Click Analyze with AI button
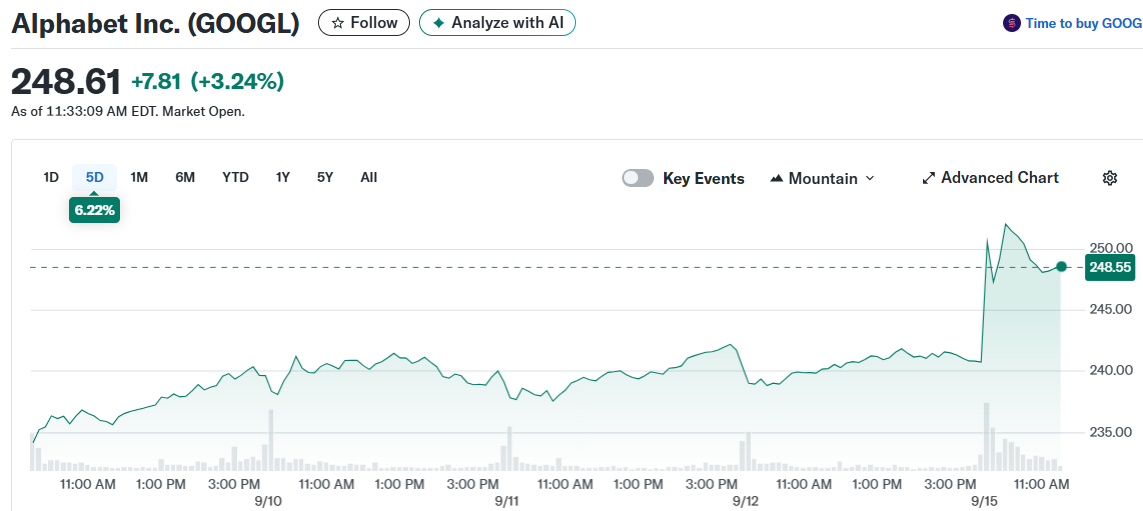1143x511 pixels. [497, 23]
